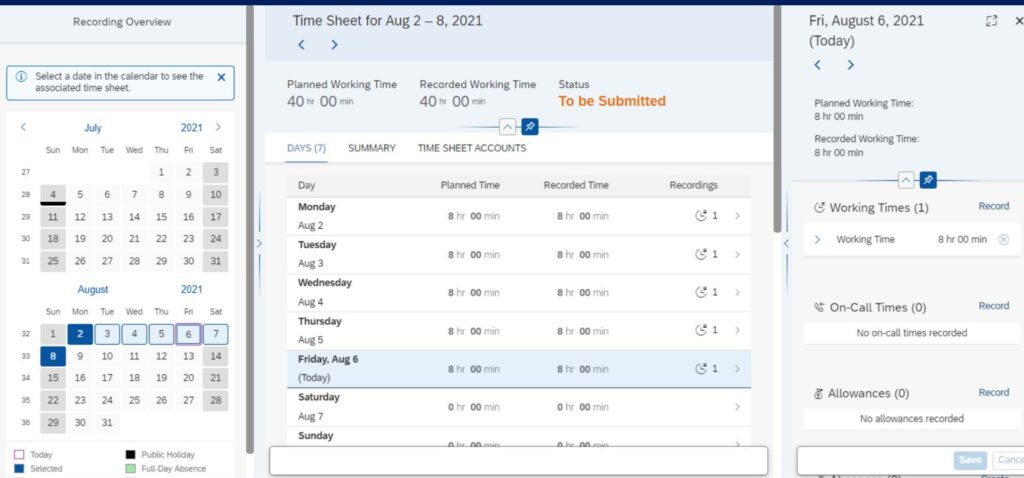Open the July month picker

point(93,128)
